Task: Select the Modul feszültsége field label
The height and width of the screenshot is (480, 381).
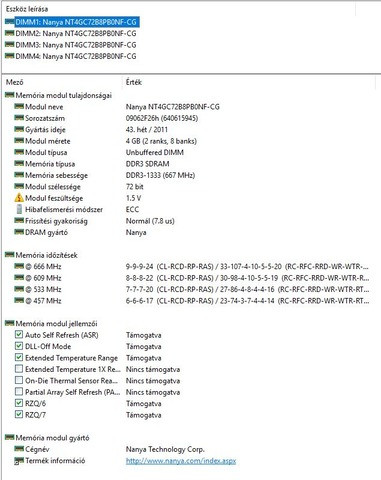Action: click(x=54, y=198)
